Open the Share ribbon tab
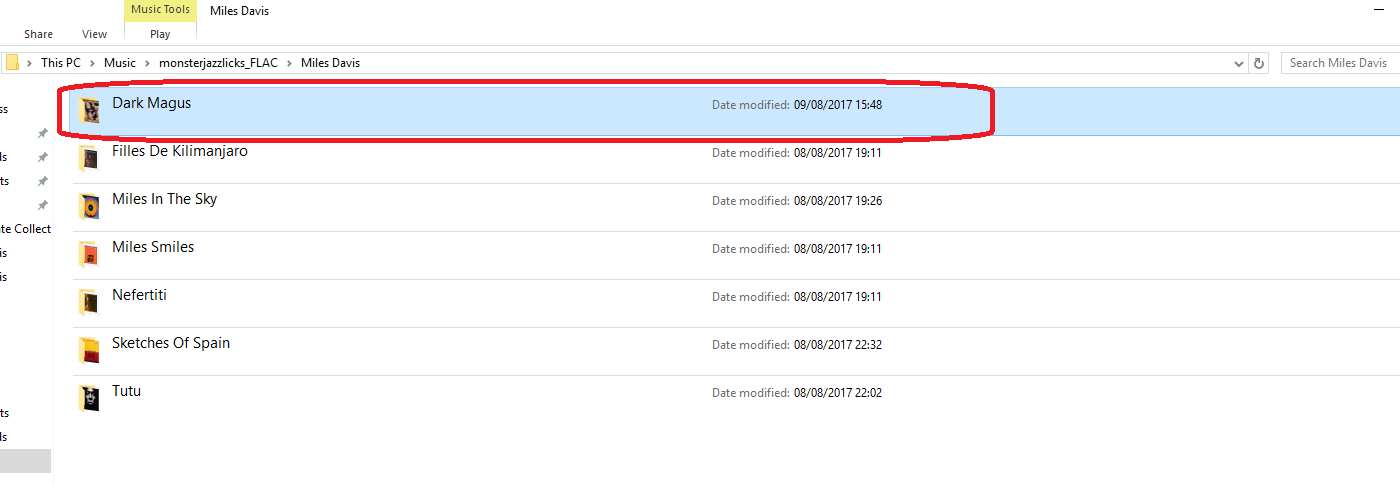The height and width of the screenshot is (486, 1400). (39, 34)
